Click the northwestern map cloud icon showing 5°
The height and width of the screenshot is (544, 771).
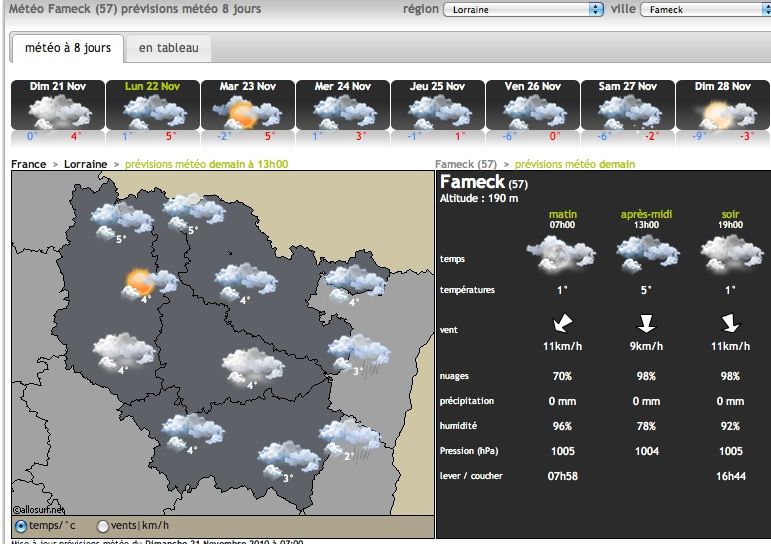[x=122, y=221]
